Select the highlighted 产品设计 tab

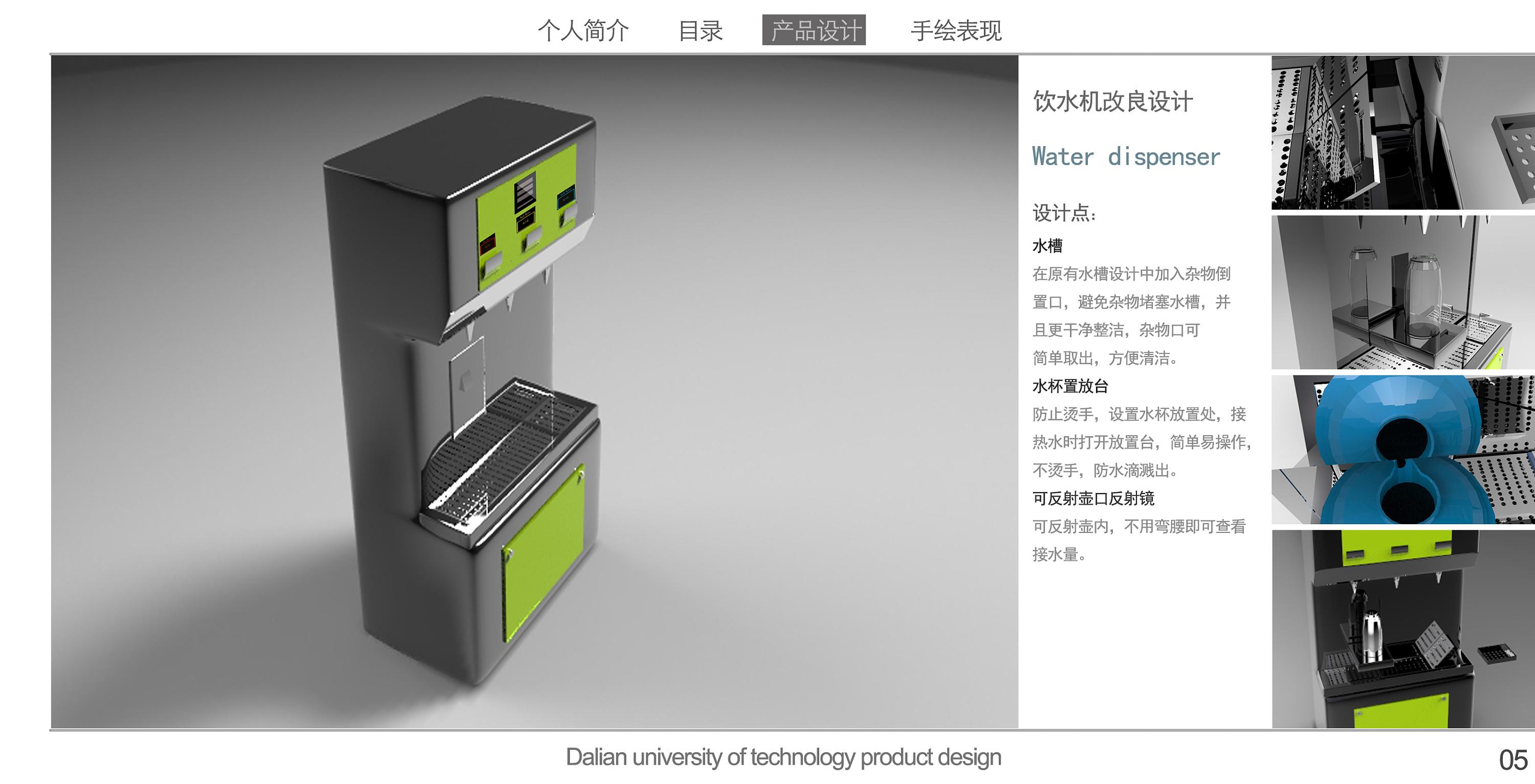click(x=814, y=30)
